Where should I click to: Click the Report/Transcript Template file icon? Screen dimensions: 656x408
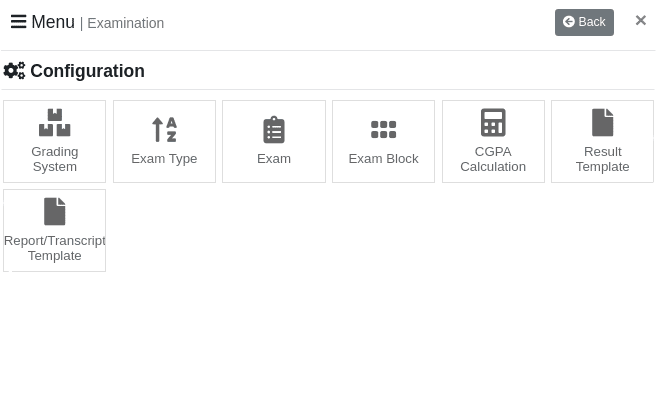coord(54,212)
